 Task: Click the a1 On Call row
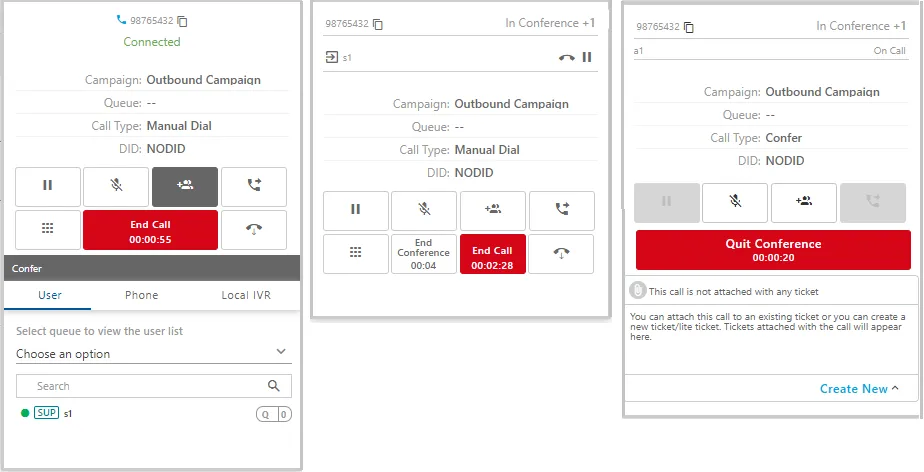click(x=770, y=51)
